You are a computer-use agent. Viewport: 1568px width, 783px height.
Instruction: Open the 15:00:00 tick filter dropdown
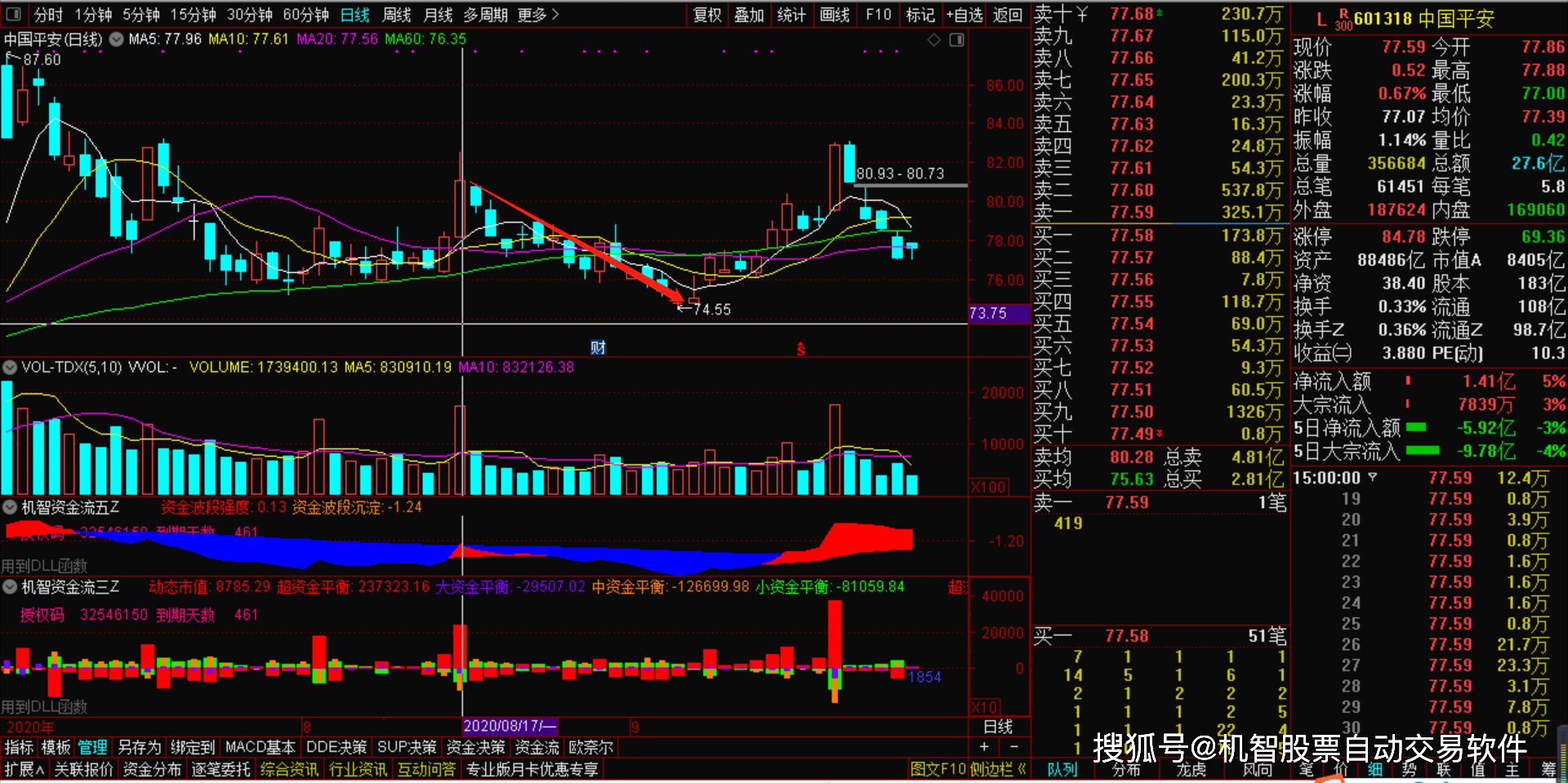(1373, 478)
